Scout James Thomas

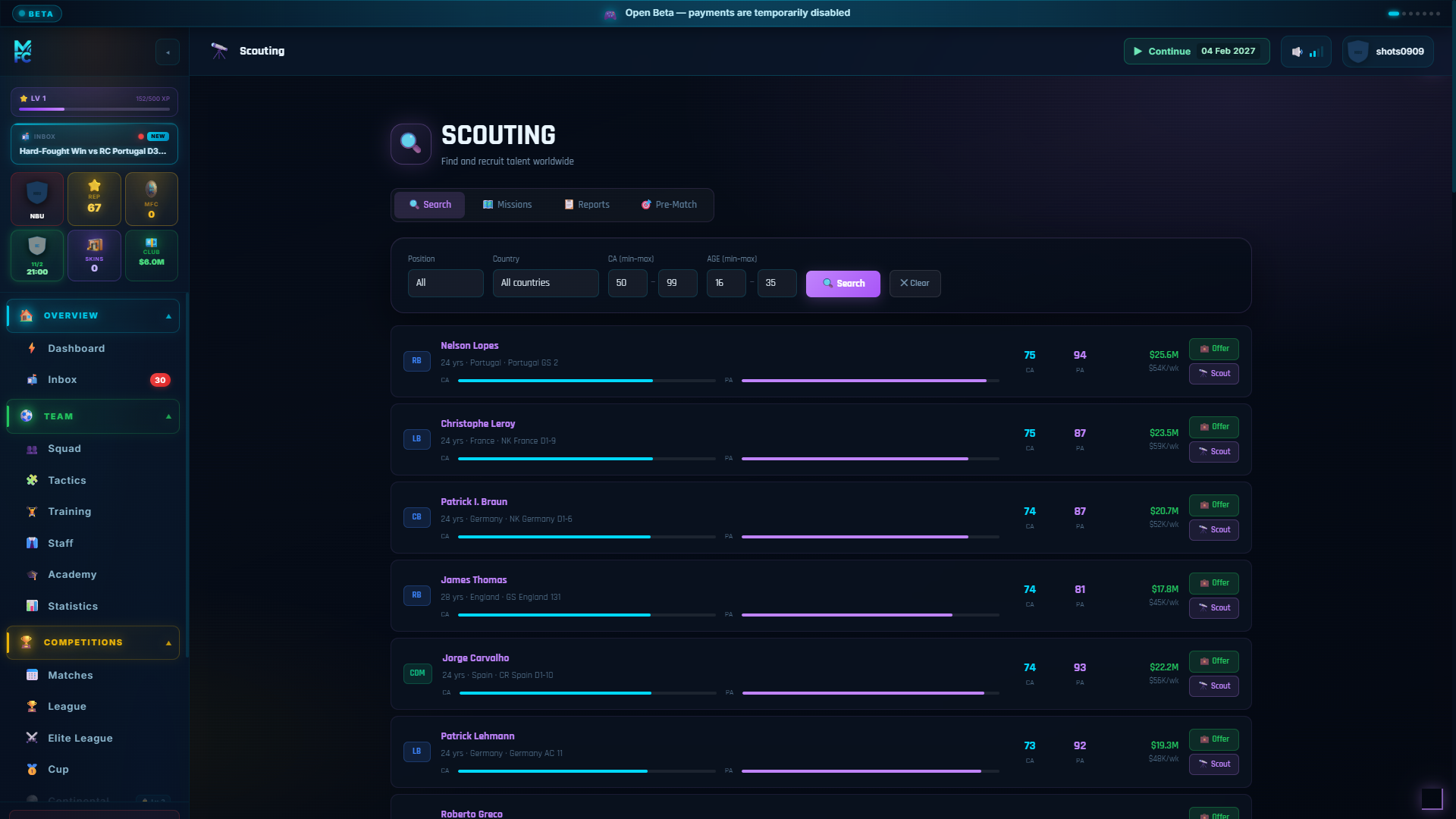tap(1214, 608)
